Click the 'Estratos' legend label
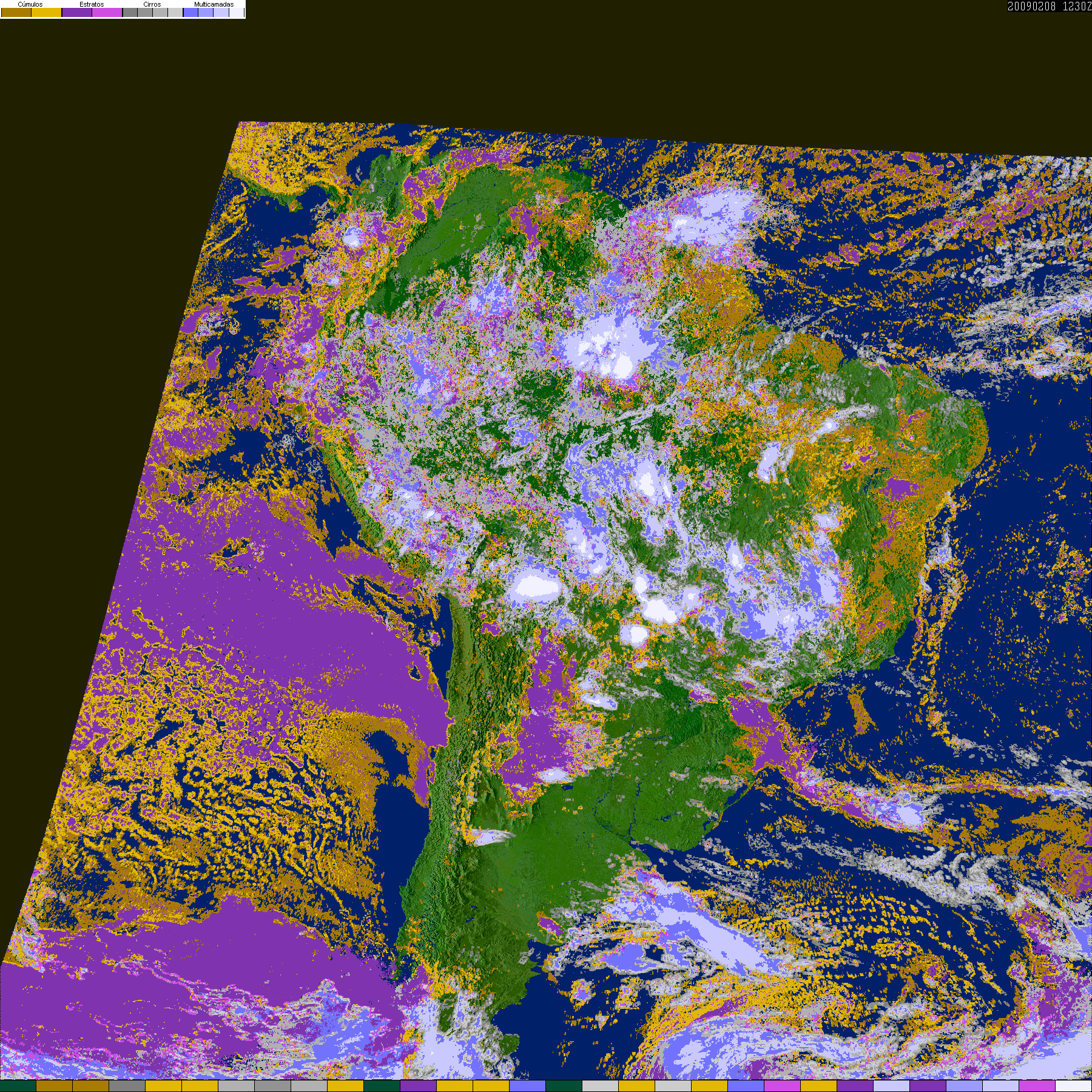1092x1092 pixels. pos(92,4)
